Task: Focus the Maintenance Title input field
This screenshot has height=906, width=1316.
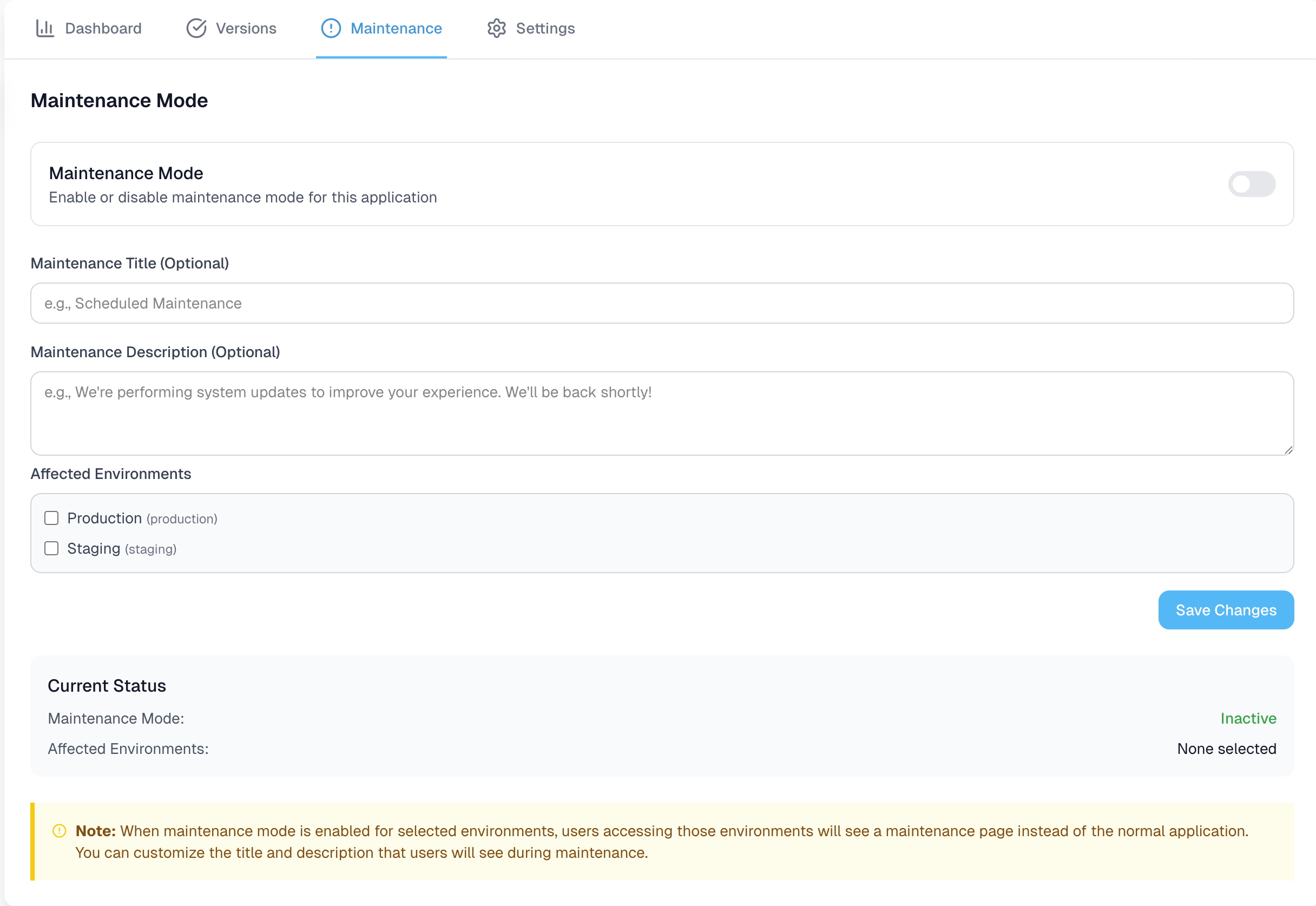Action: click(662, 303)
